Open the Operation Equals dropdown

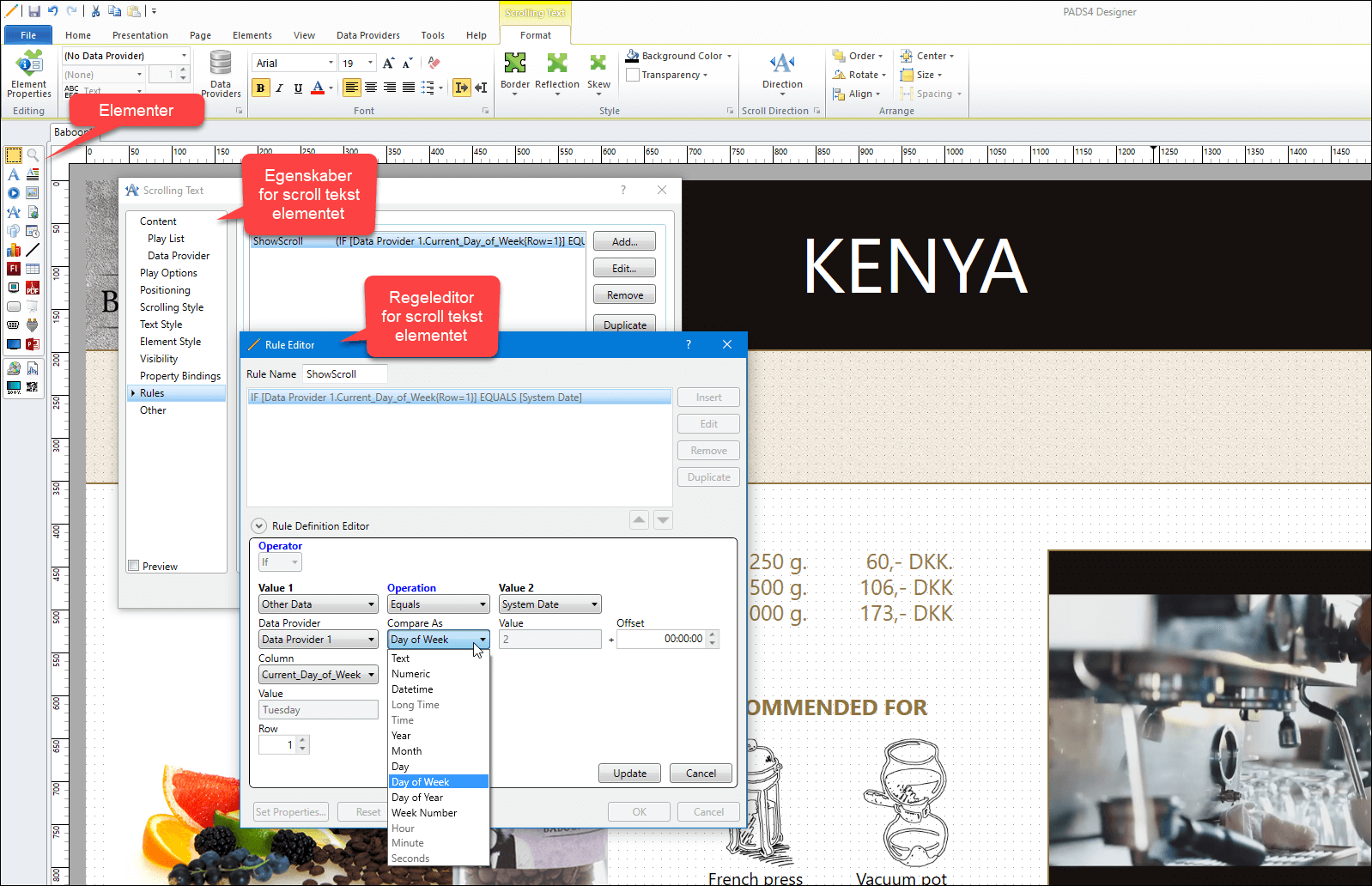click(438, 604)
